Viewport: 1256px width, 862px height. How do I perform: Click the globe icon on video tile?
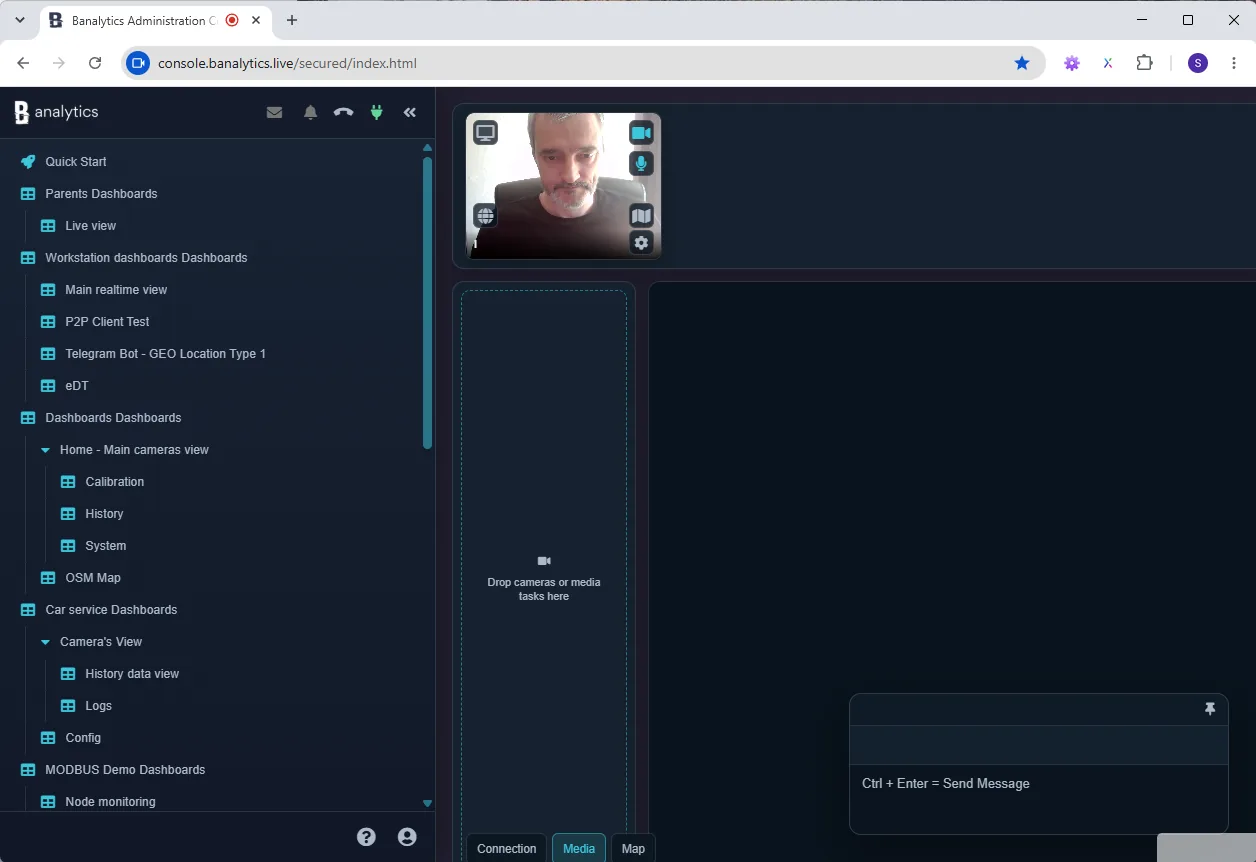pyautogui.click(x=485, y=215)
